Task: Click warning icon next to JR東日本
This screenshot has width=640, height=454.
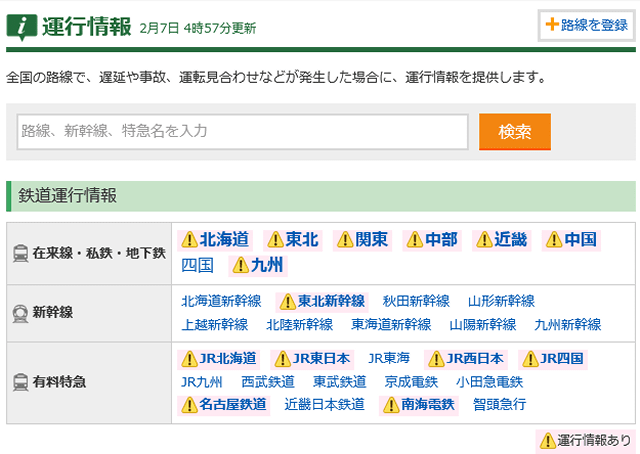Action: tap(283, 359)
